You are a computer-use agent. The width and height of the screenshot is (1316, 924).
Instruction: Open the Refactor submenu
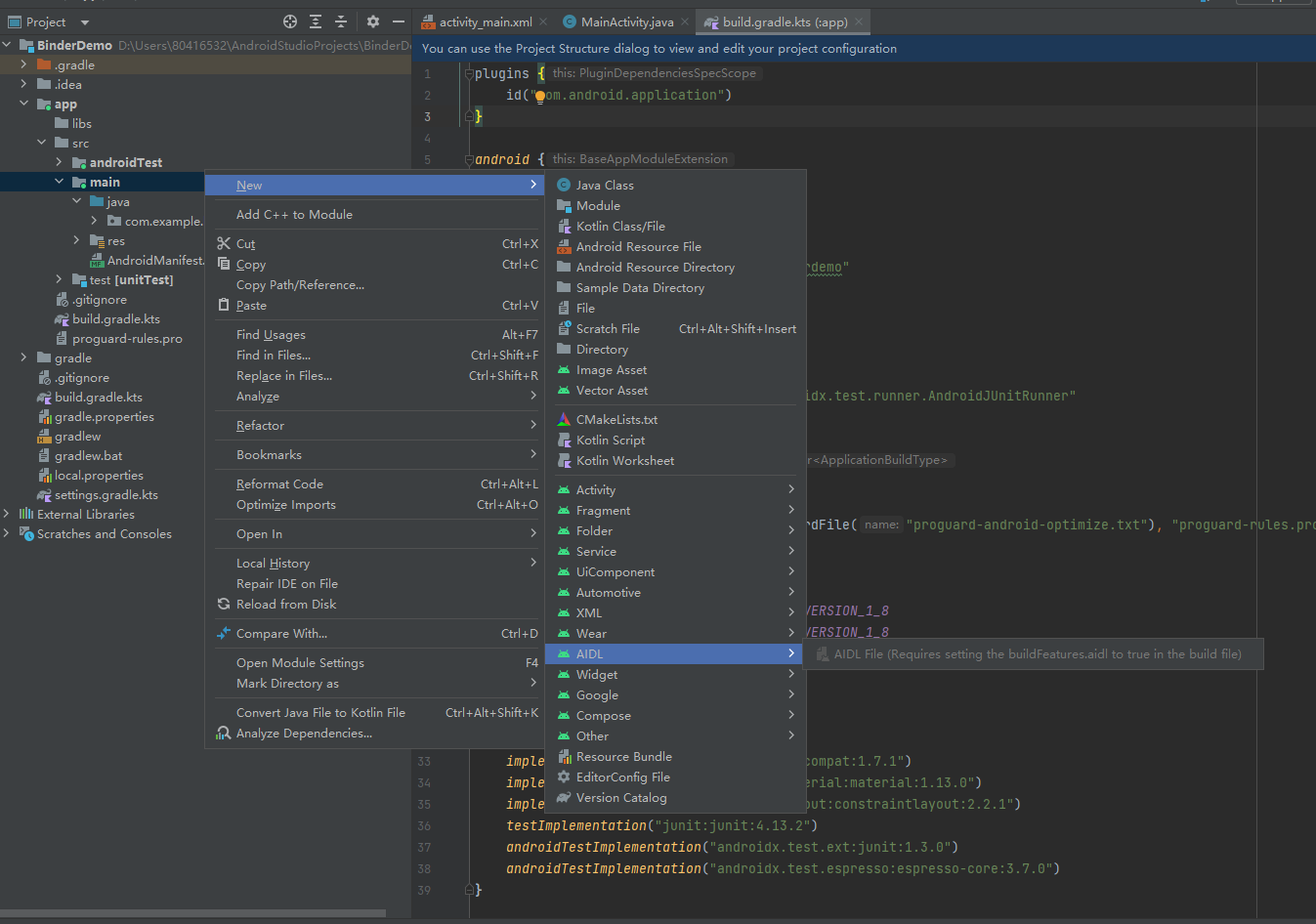(375, 425)
